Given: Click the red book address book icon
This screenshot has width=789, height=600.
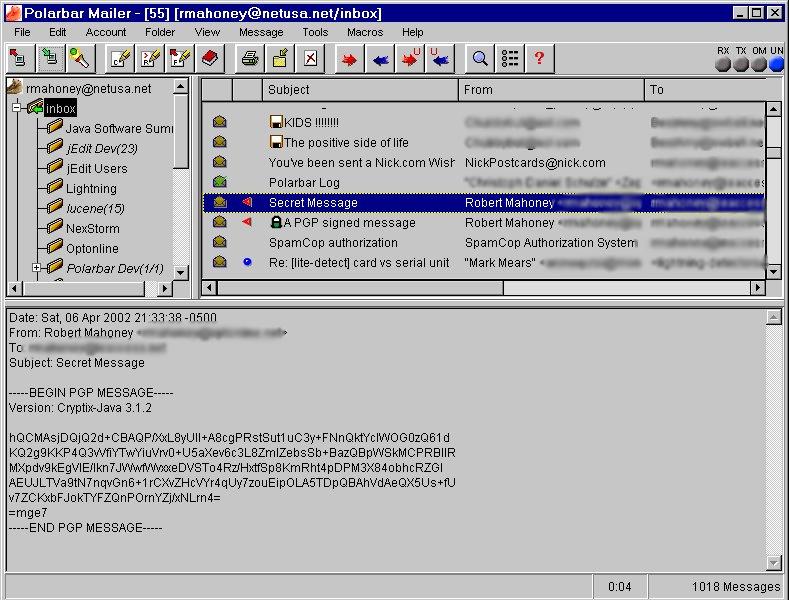Looking at the screenshot, I should [210, 59].
